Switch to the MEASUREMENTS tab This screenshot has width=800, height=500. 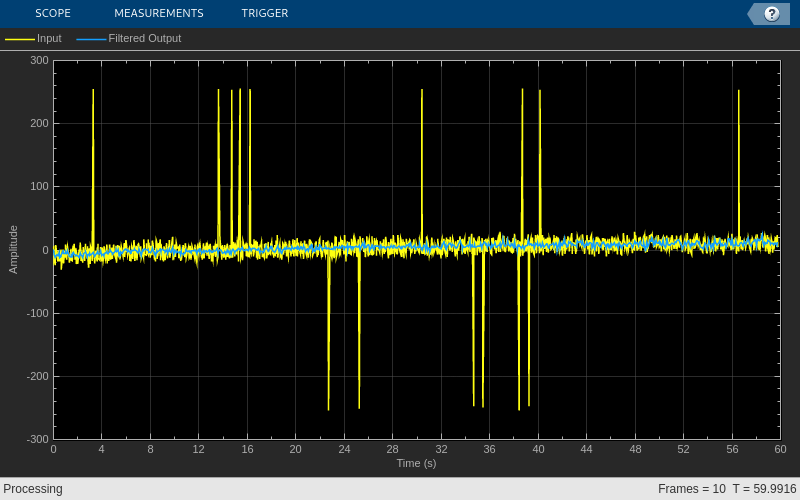(159, 13)
